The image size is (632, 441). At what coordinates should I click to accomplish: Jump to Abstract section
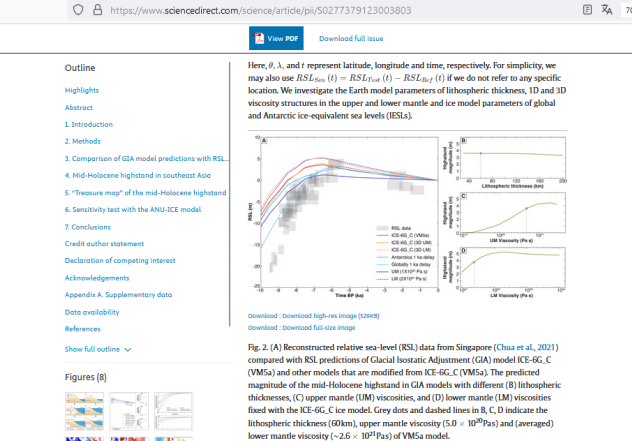(x=79, y=108)
